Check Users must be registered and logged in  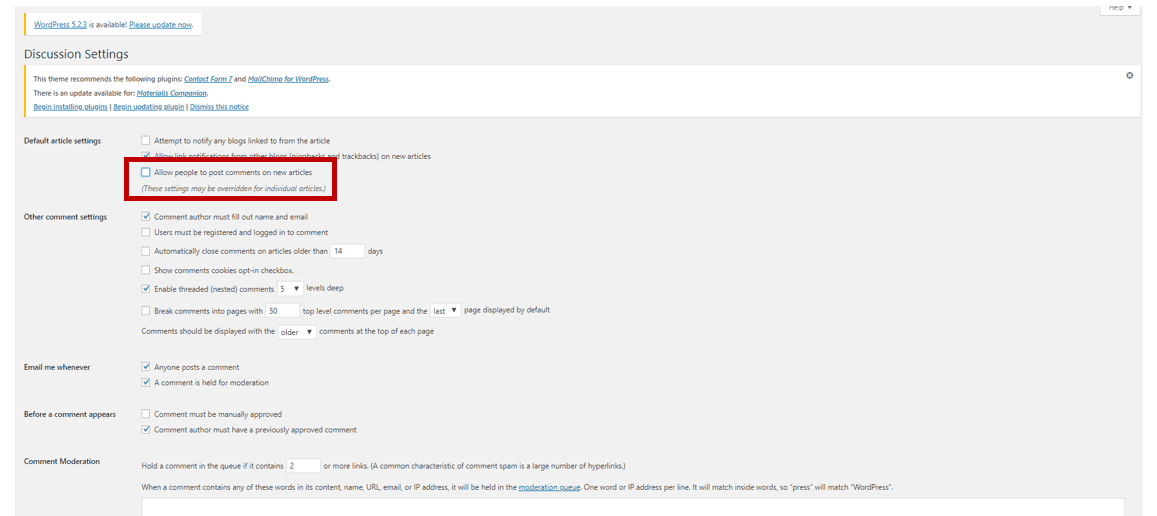point(146,232)
